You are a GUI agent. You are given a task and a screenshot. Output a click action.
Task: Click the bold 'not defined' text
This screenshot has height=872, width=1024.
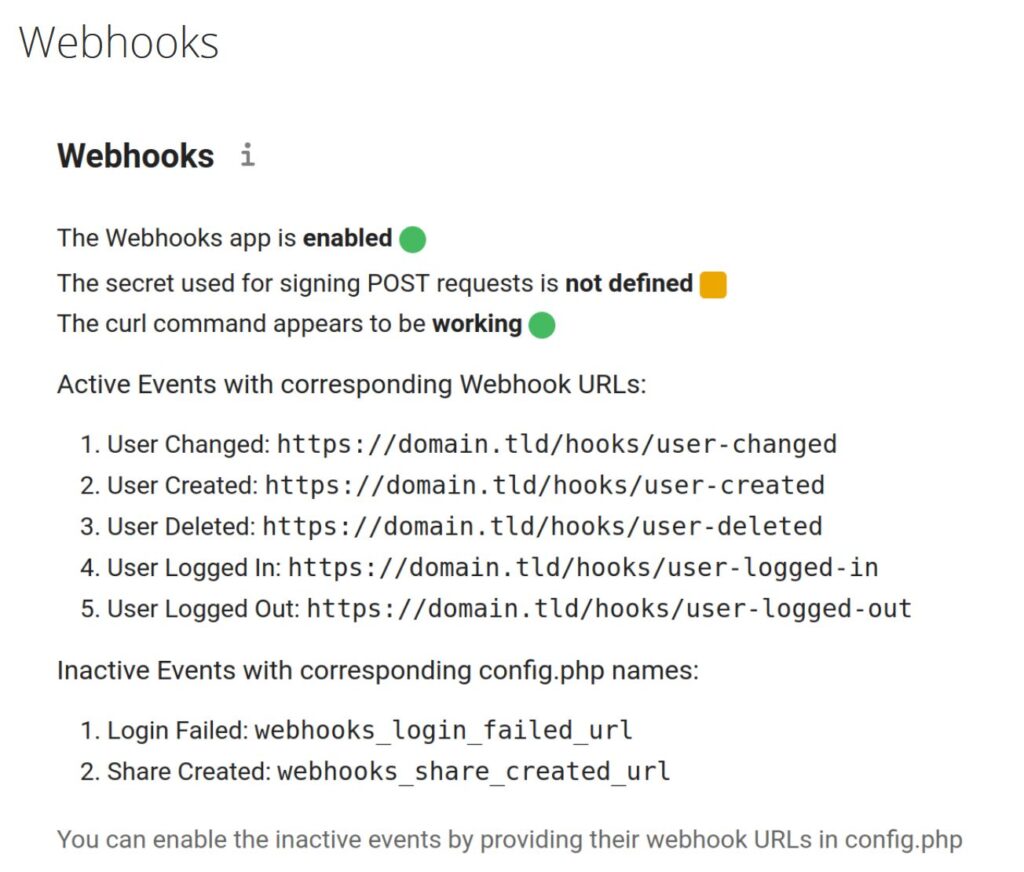pyautogui.click(x=629, y=283)
